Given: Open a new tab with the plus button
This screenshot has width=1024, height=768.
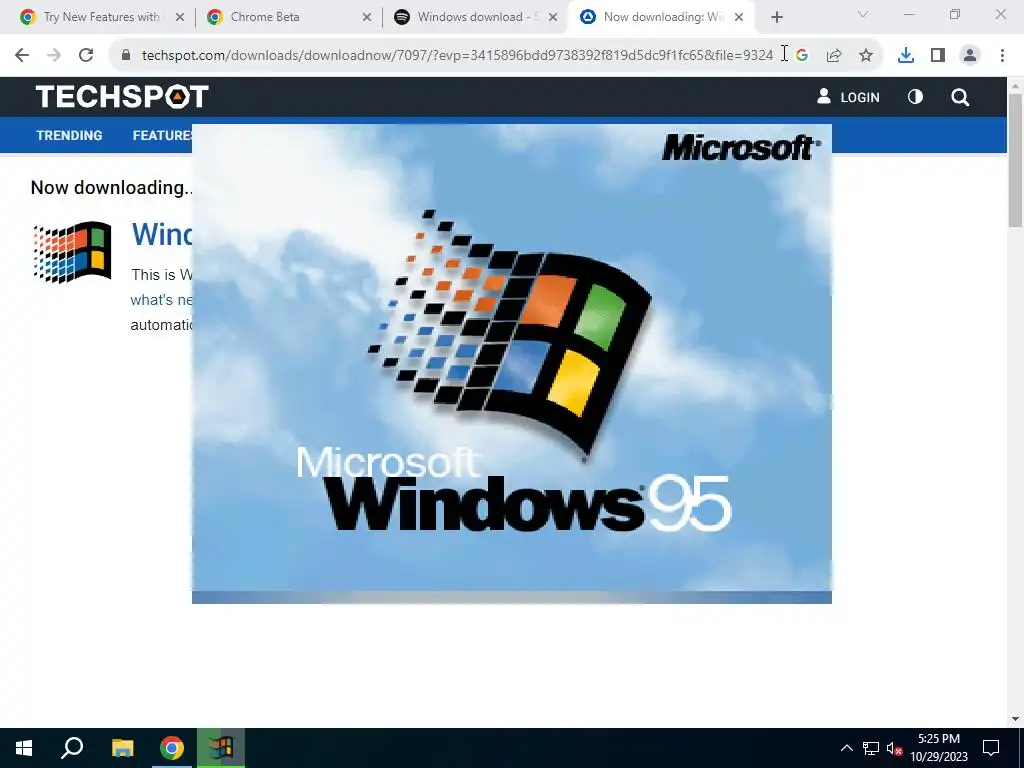Looking at the screenshot, I should point(776,17).
